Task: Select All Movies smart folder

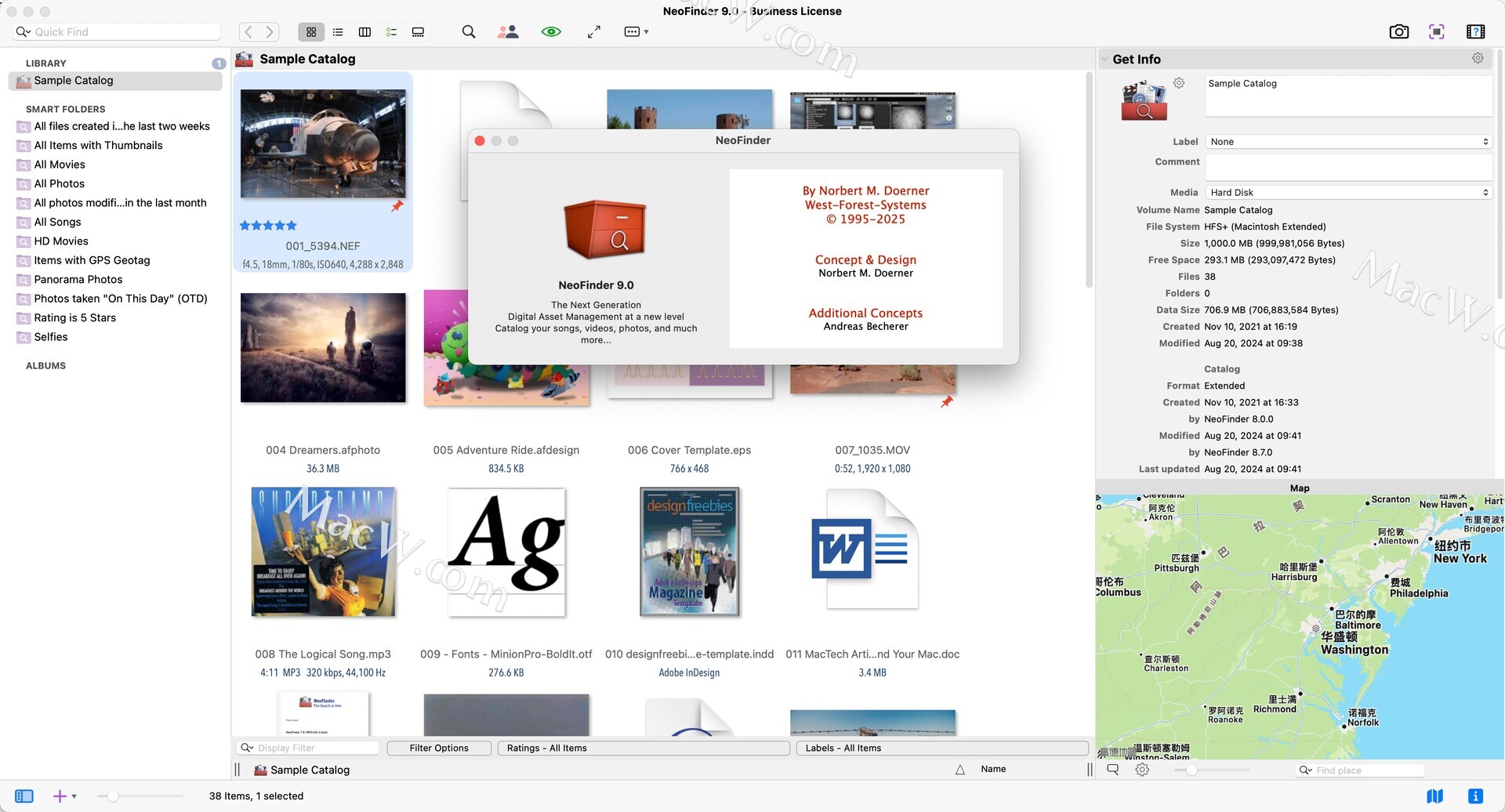Action: coord(60,165)
